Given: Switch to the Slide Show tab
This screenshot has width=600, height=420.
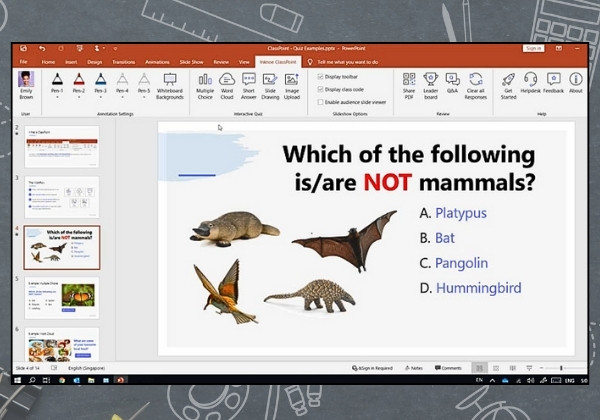Looking at the screenshot, I should [x=191, y=62].
